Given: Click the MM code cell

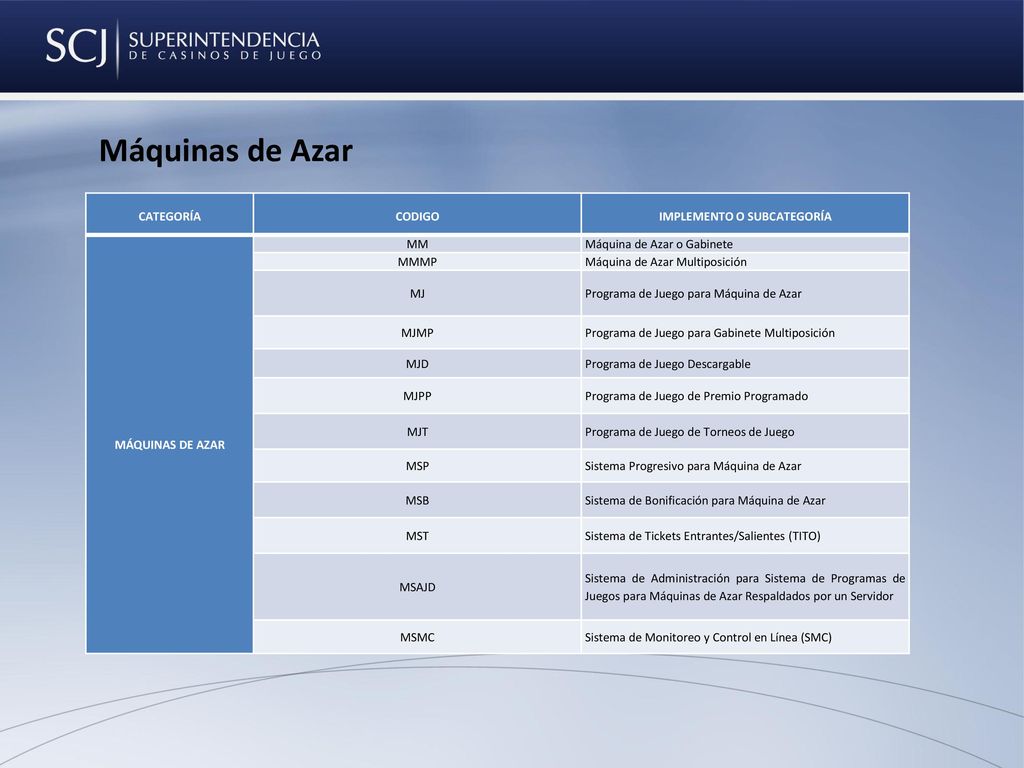Looking at the screenshot, I should (x=417, y=244).
